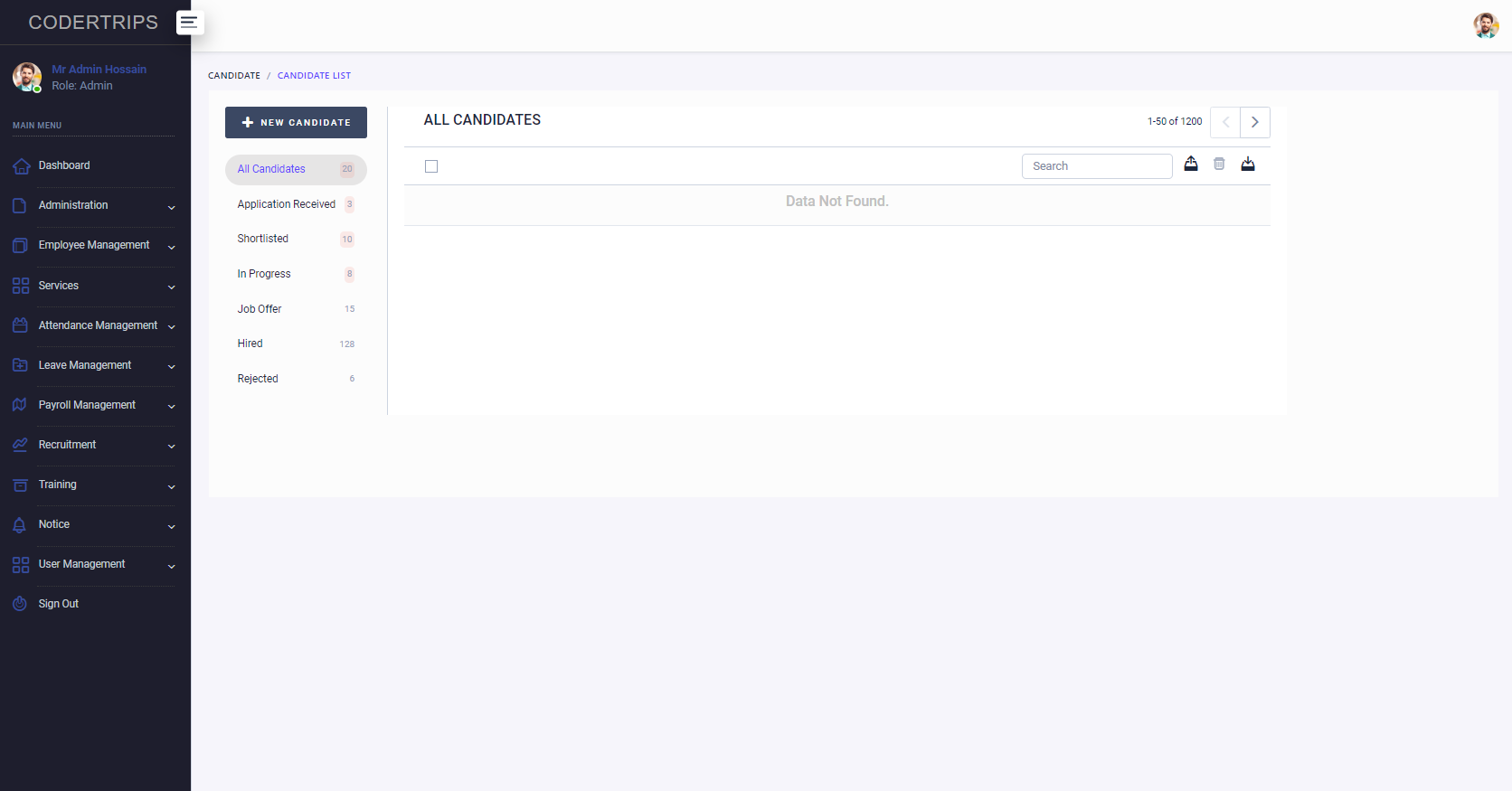Screen dimensions: 1512x791
Task: Select the In Progress filter
Action: [x=296, y=274]
